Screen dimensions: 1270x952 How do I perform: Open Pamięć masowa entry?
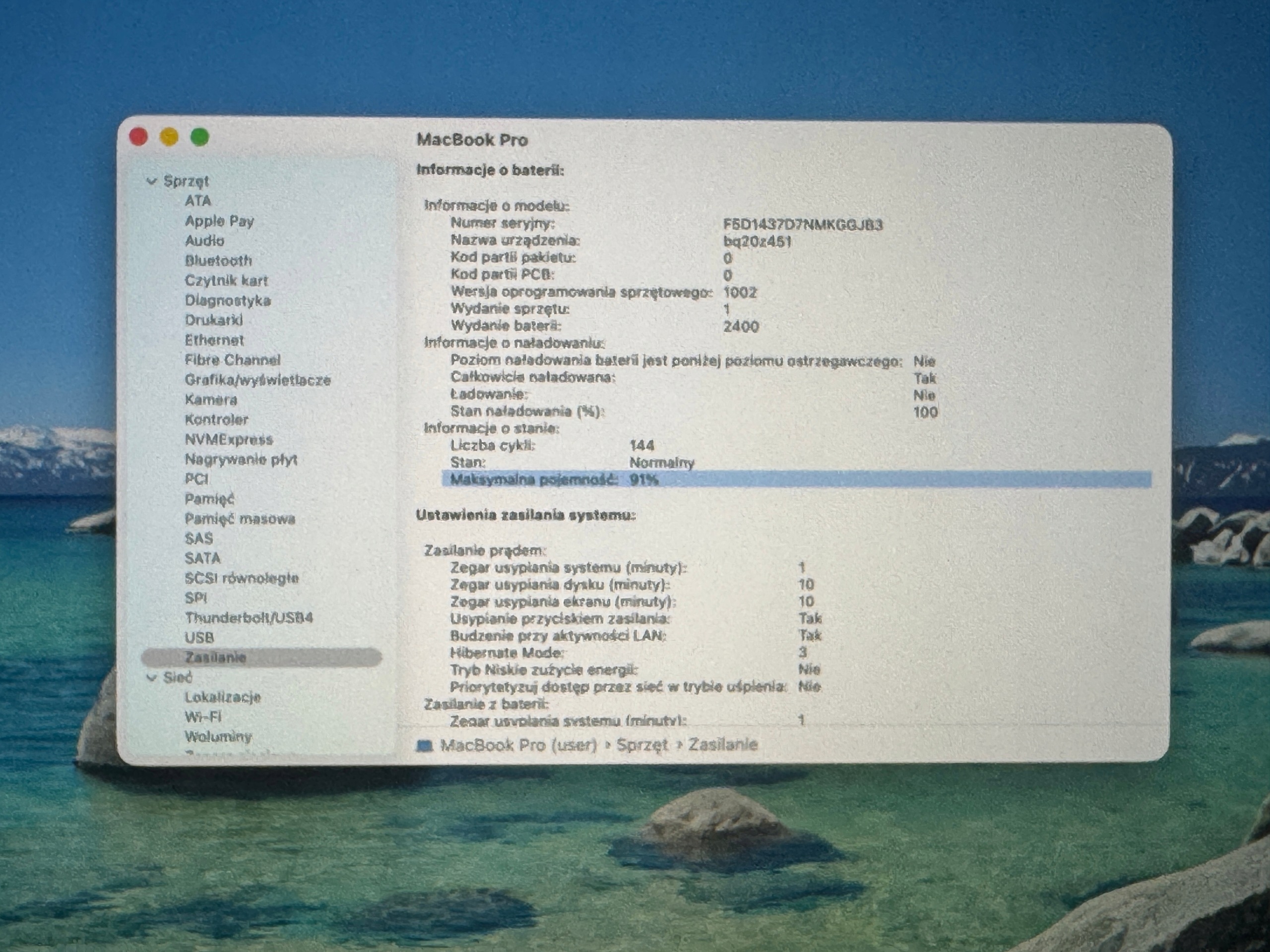click(240, 519)
